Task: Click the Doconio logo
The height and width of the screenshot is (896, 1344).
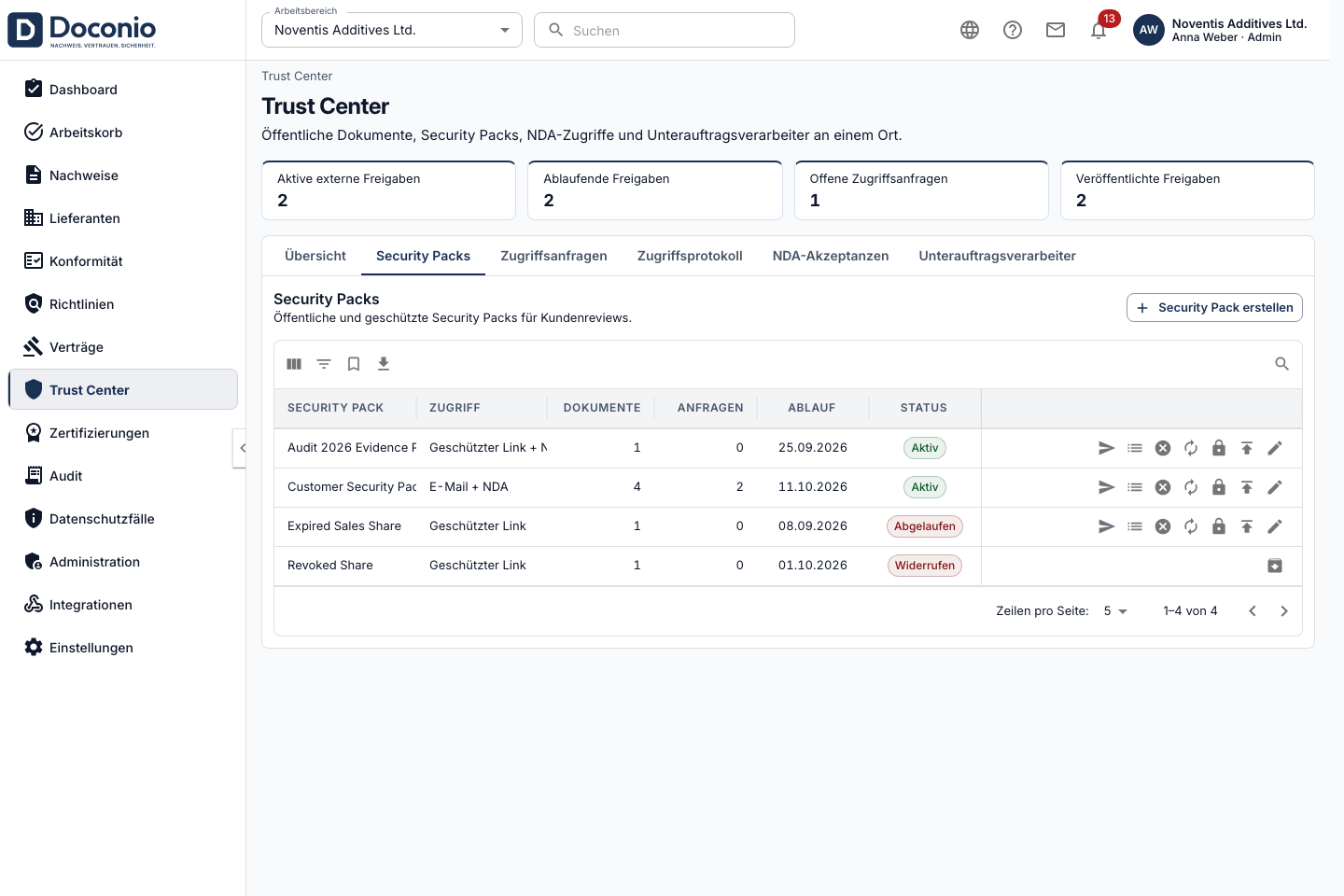Action: coord(82,30)
